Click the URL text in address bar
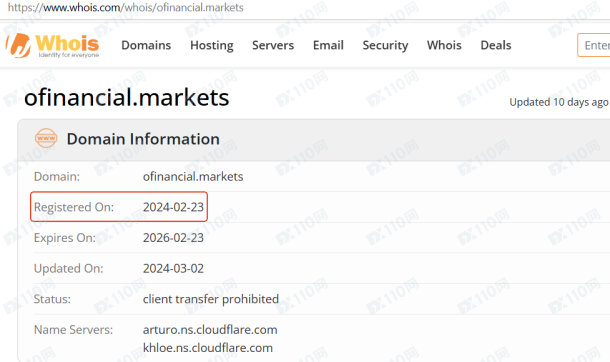The width and height of the screenshot is (610, 362). [126, 7]
